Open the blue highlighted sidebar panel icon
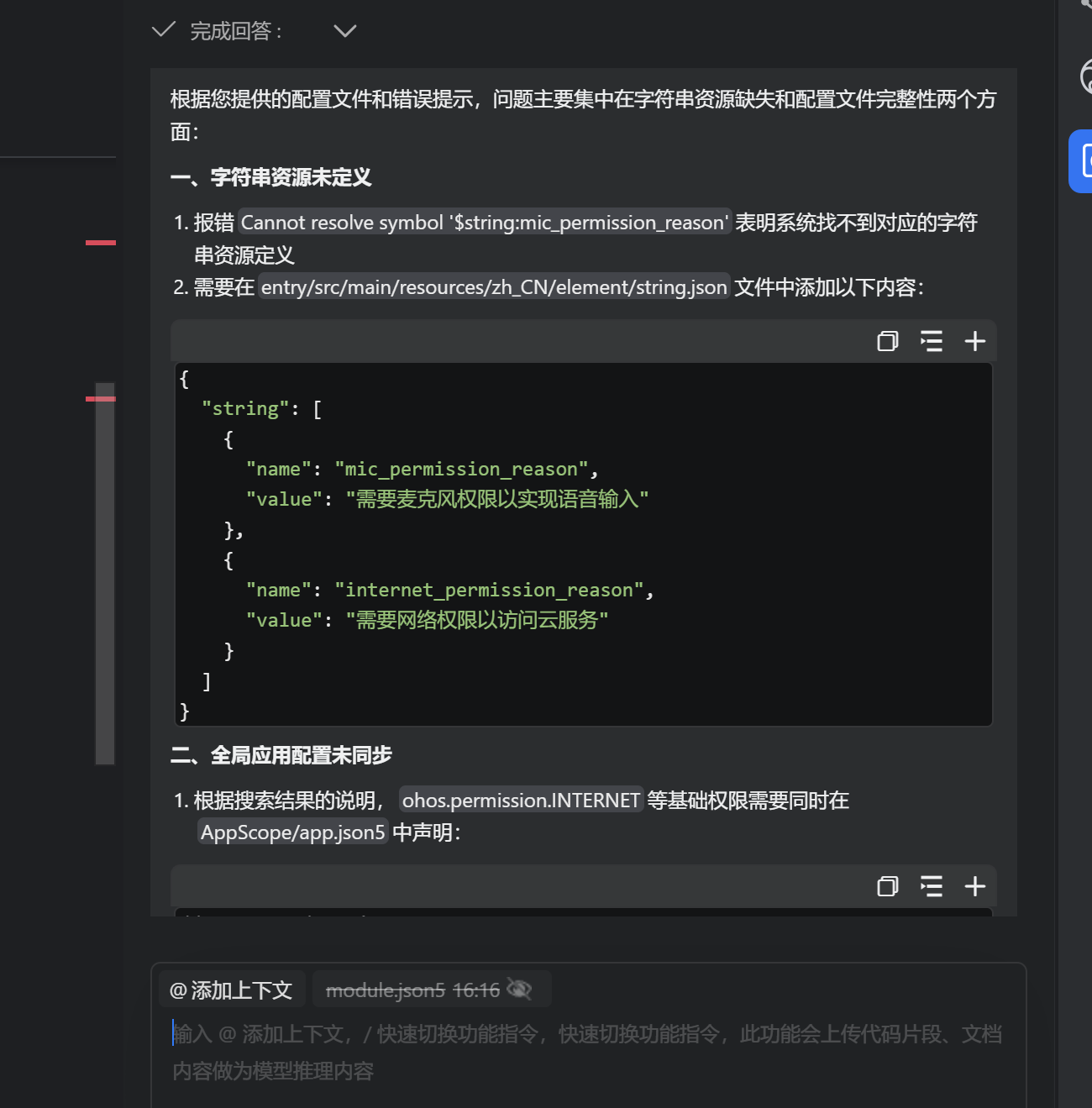 (1083, 161)
